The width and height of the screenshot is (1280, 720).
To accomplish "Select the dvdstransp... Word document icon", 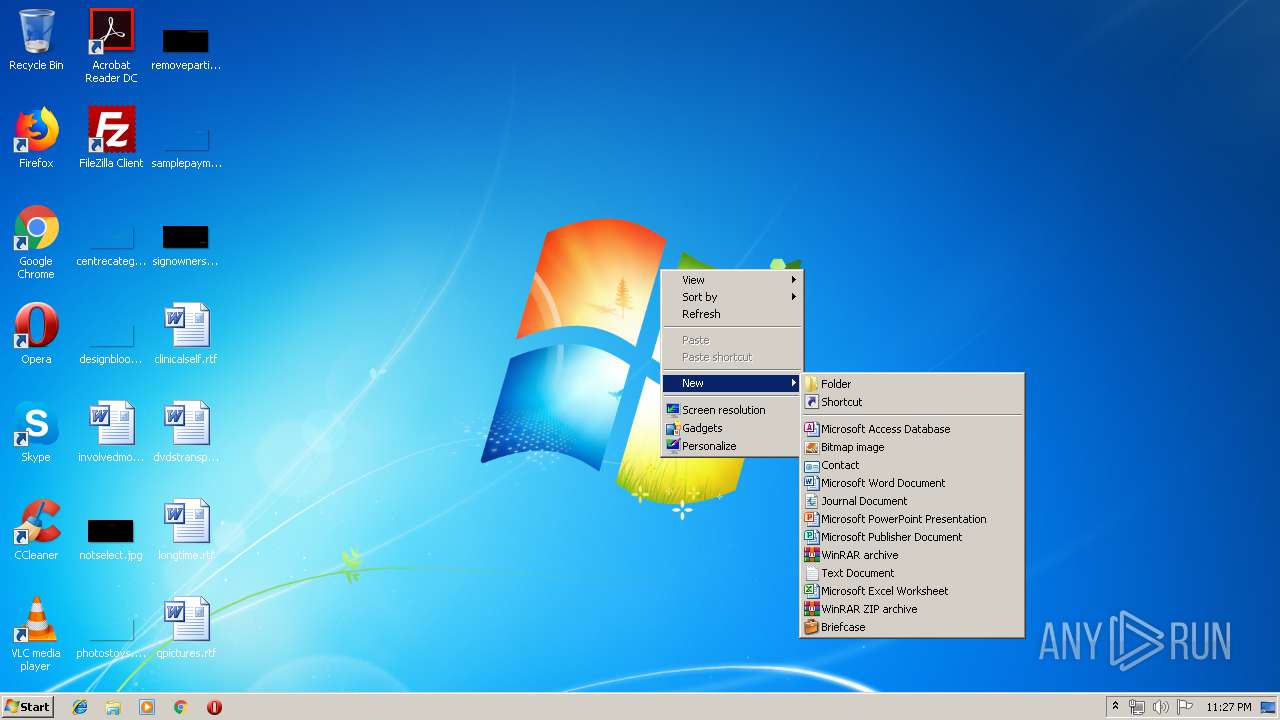I will point(186,432).
